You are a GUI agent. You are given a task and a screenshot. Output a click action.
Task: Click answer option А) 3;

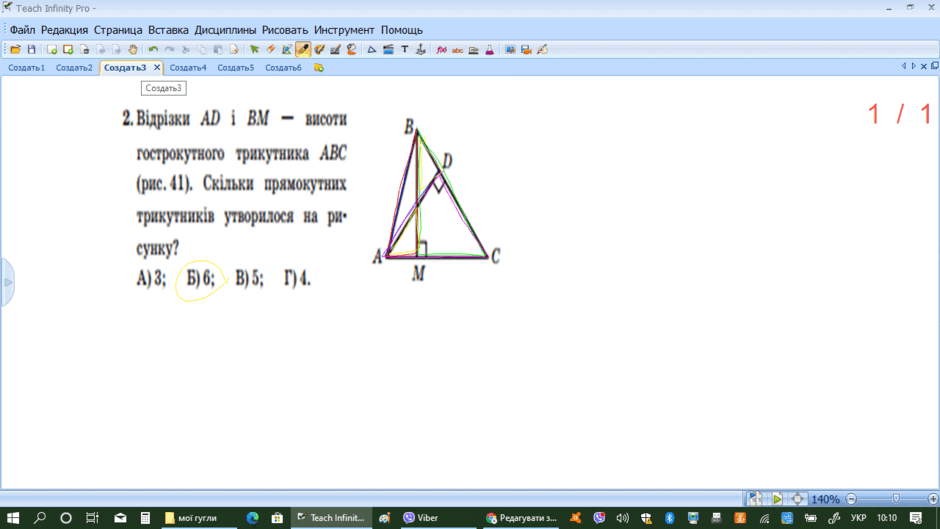click(151, 278)
